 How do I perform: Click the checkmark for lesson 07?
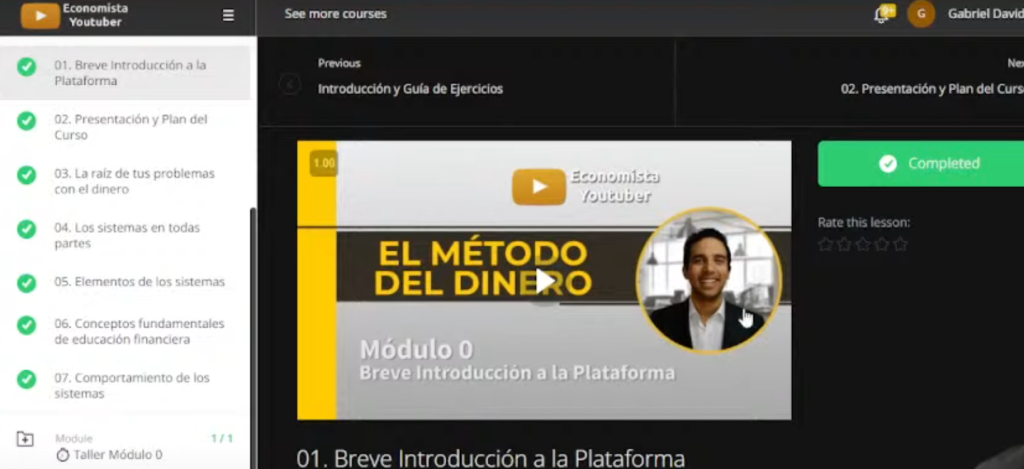(x=26, y=379)
